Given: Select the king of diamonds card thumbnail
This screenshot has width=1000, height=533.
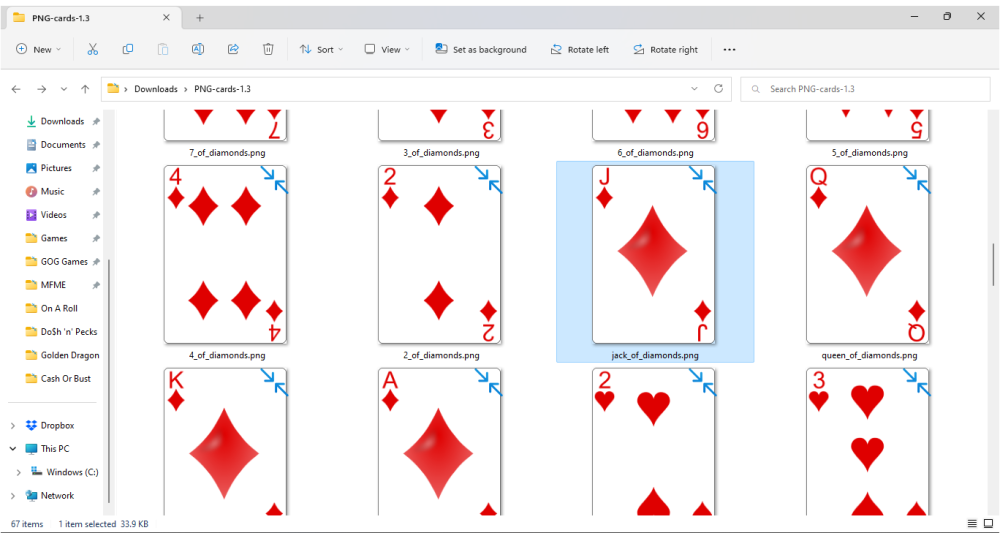Looking at the screenshot, I should click(x=226, y=441).
